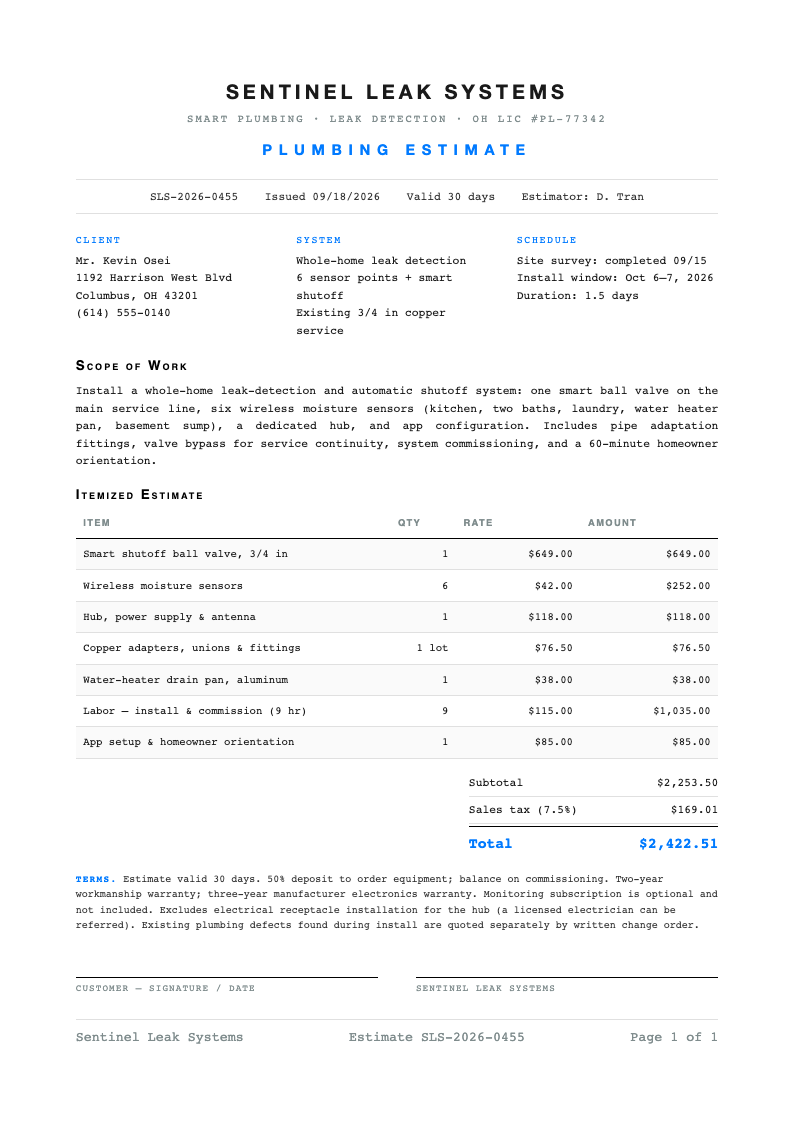Click Site survey: completed 09/15
The image size is (794, 1123).
611,261
